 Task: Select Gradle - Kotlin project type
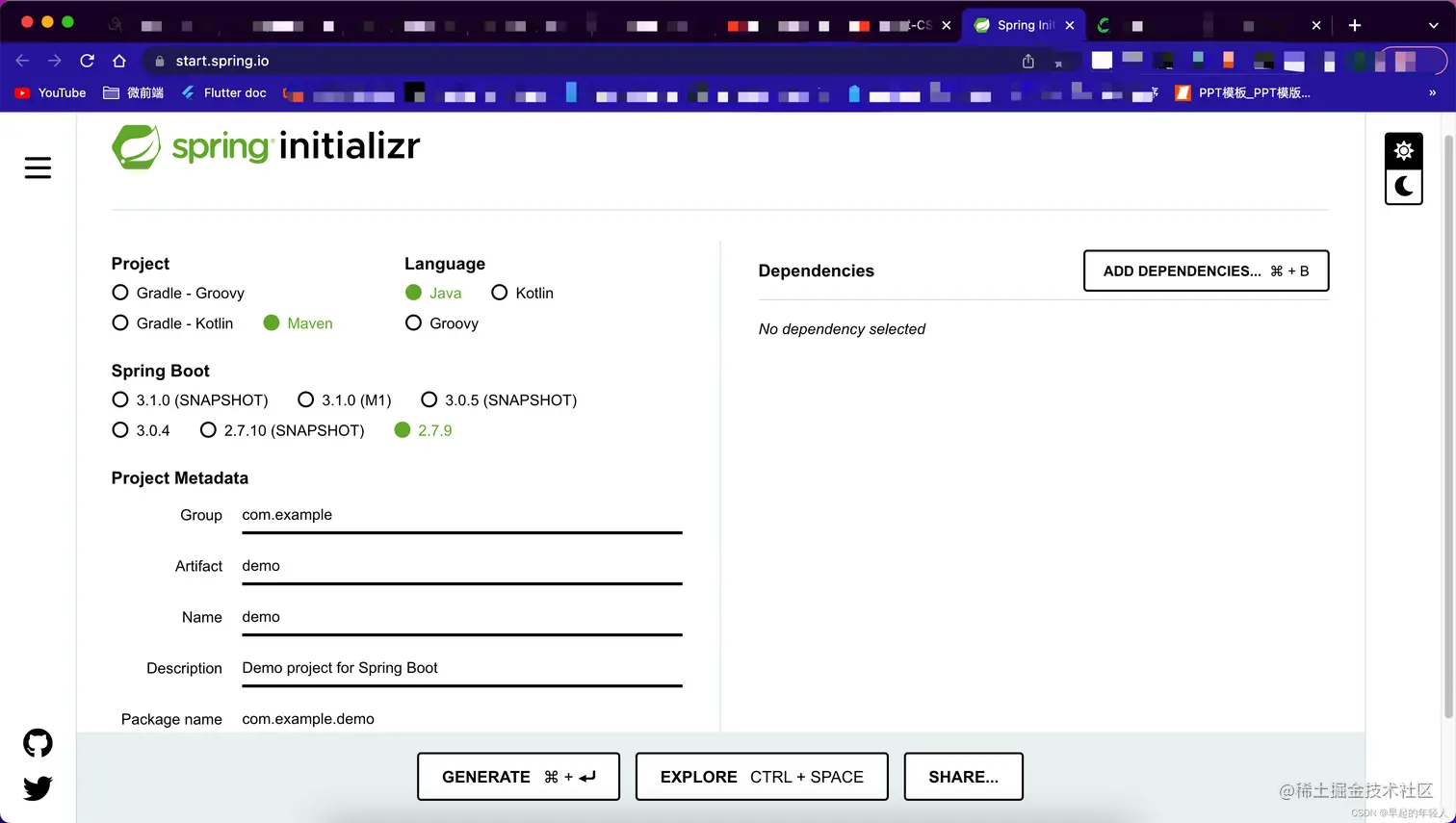(172, 323)
